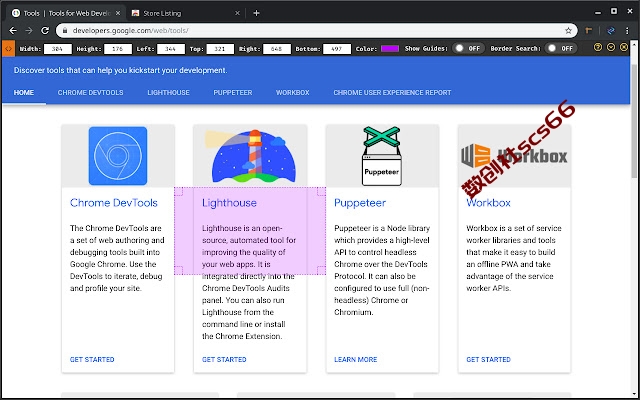The height and width of the screenshot is (400, 640).
Task: Click the padlock site info icon
Action: [64, 31]
